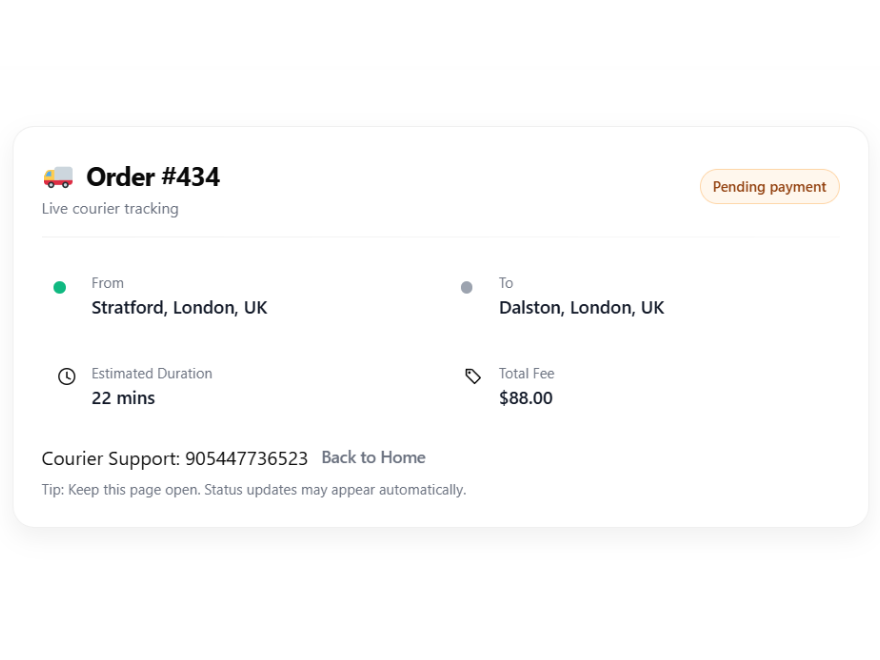Go back via Back to Home link
The image size is (880, 660).
[373, 458]
